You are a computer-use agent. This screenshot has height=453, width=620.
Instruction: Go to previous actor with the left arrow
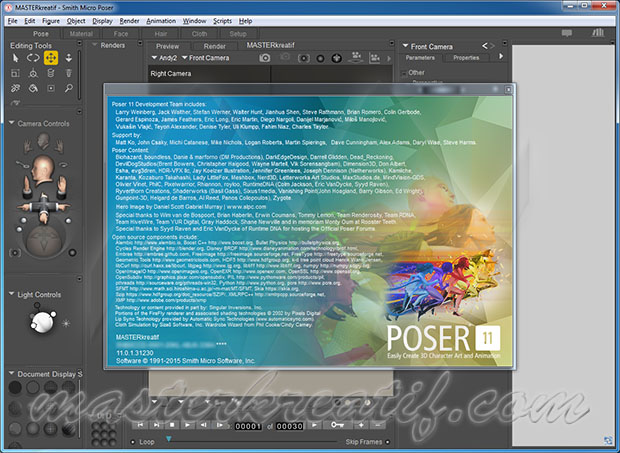(484, 46)
